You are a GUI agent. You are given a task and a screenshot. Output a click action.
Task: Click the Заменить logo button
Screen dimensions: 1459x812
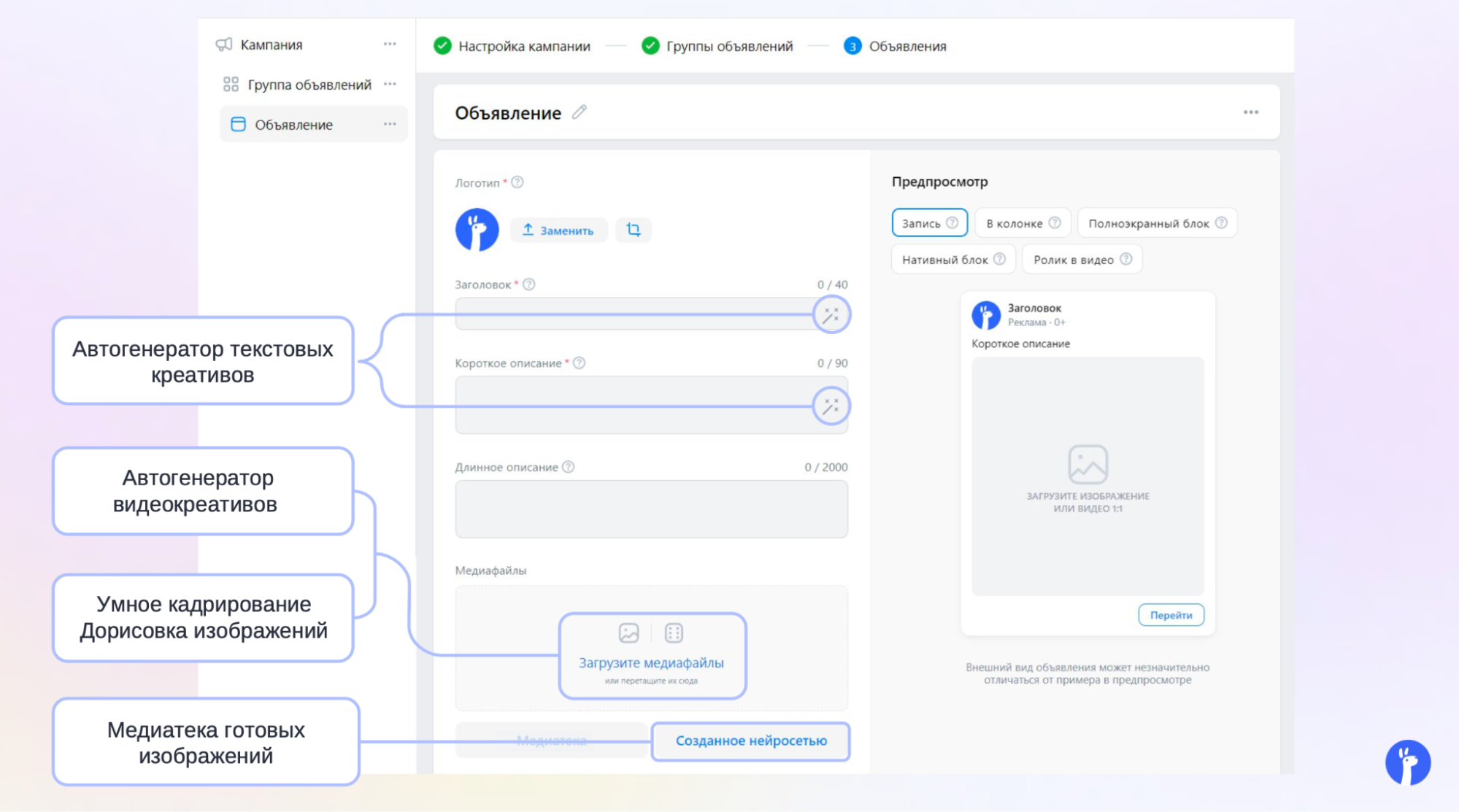(558, 230)
